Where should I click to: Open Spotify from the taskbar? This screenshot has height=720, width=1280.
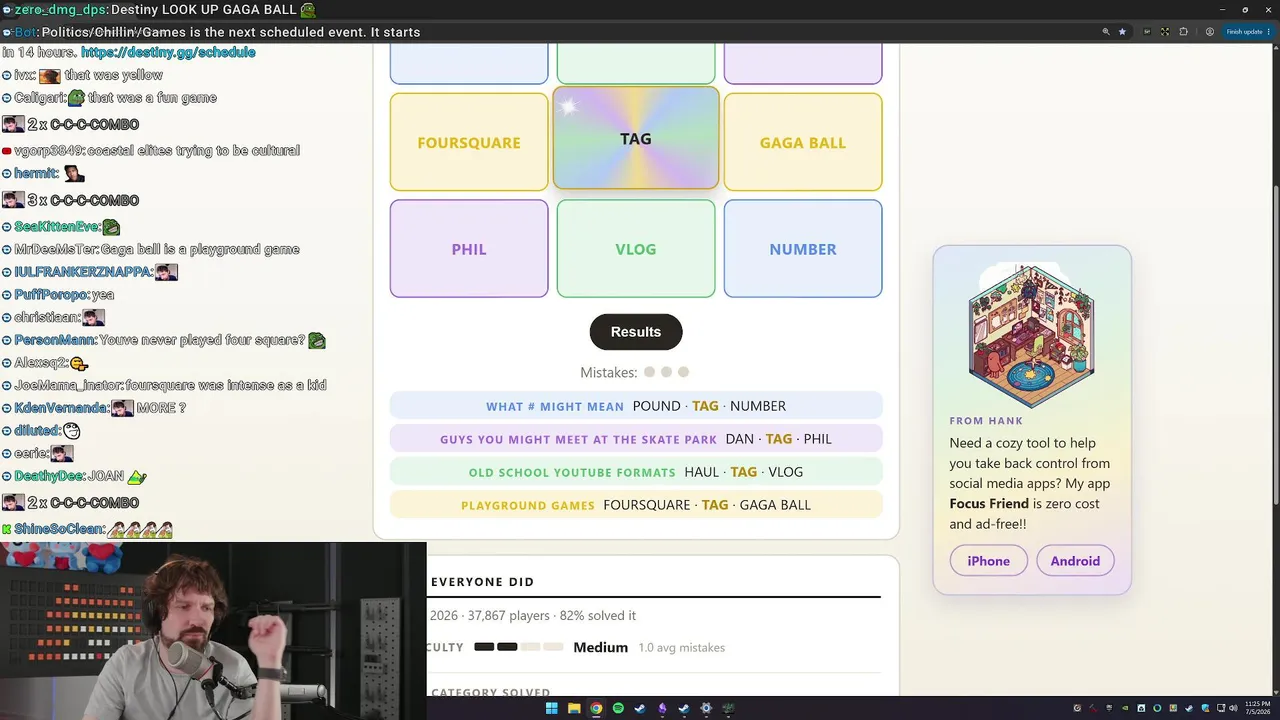click(618, 708)
